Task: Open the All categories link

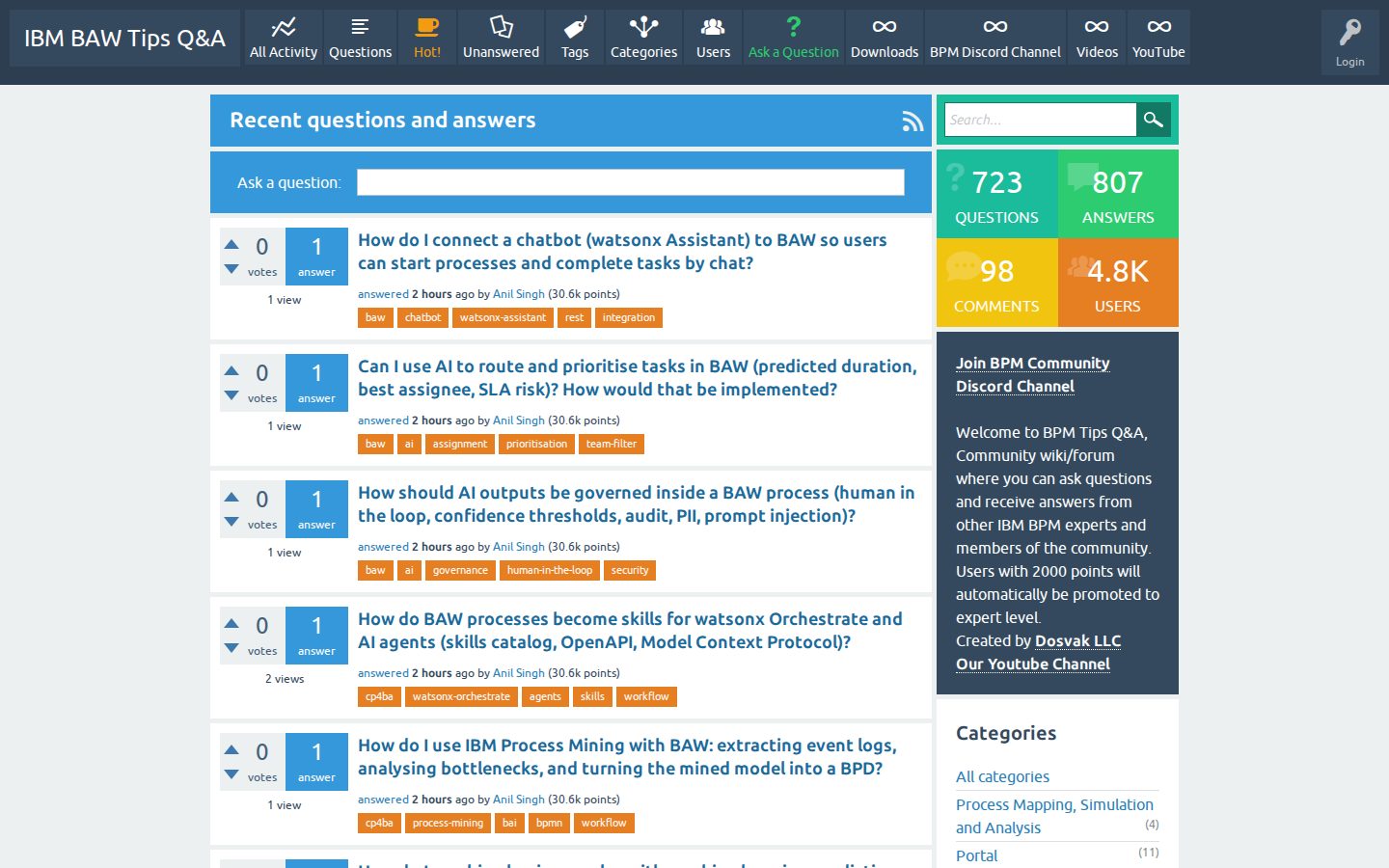Action: [1002, 776]
